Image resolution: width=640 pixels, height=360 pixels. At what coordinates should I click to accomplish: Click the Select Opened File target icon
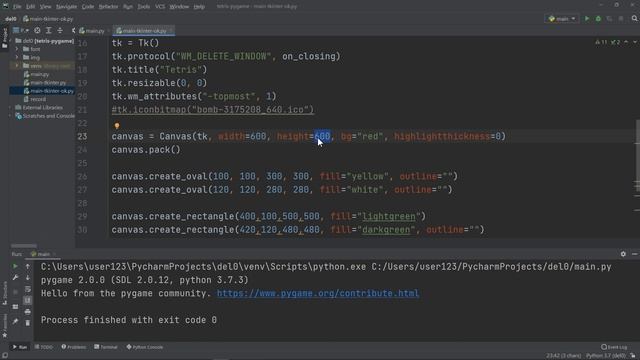click(x=37, y=31)
